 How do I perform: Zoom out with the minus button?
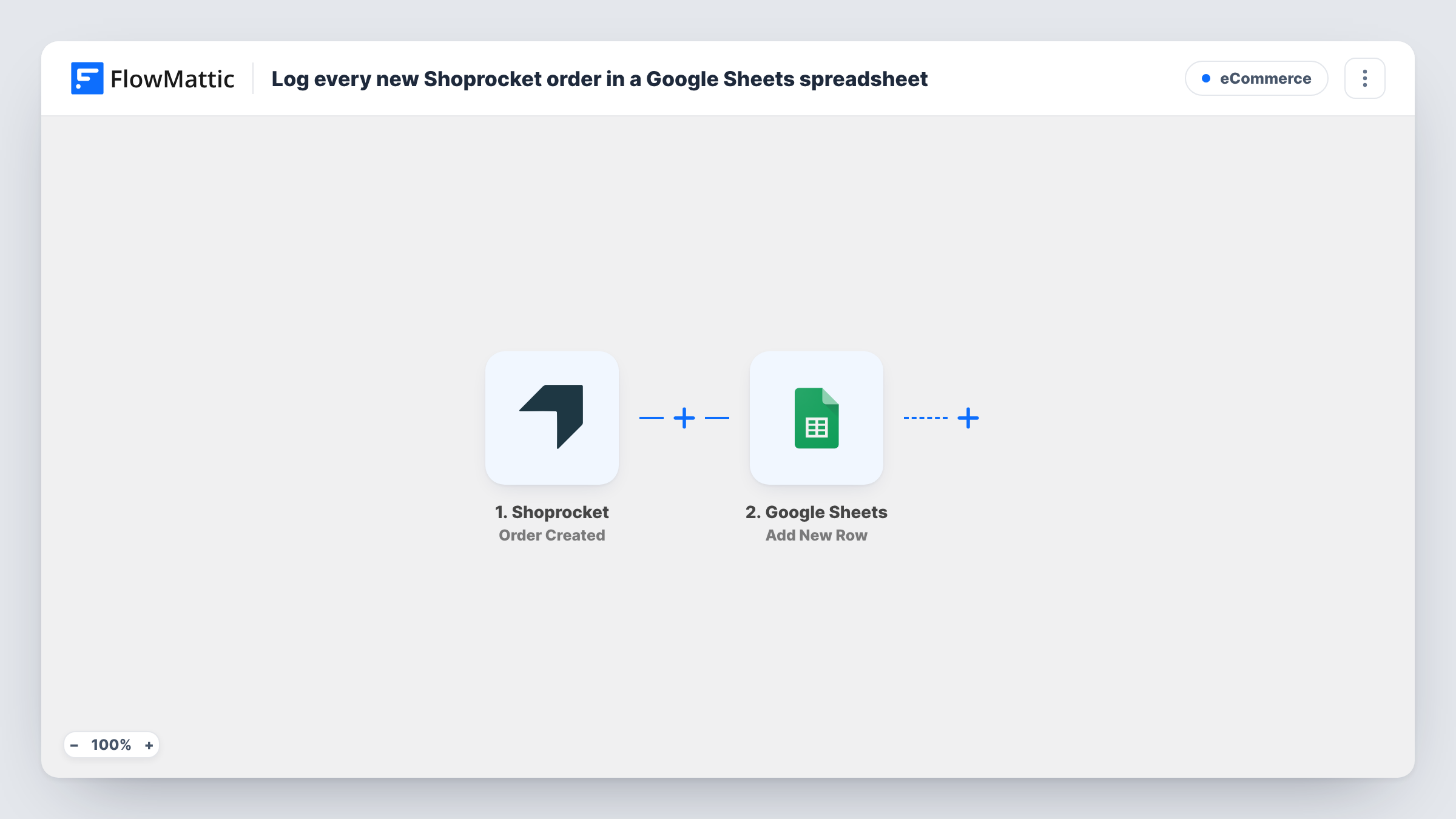click(74, 745)
